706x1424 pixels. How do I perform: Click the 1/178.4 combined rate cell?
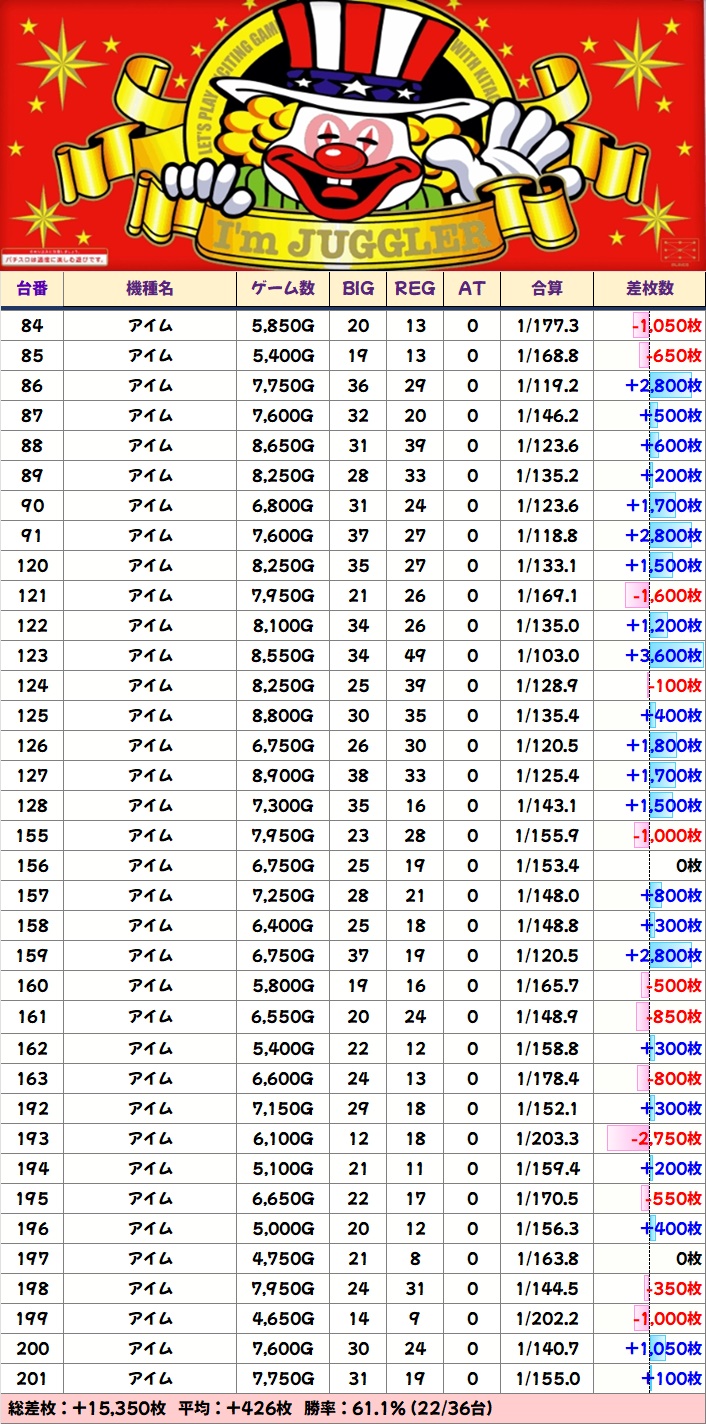pyautogui.click(x=547, y=1078)
